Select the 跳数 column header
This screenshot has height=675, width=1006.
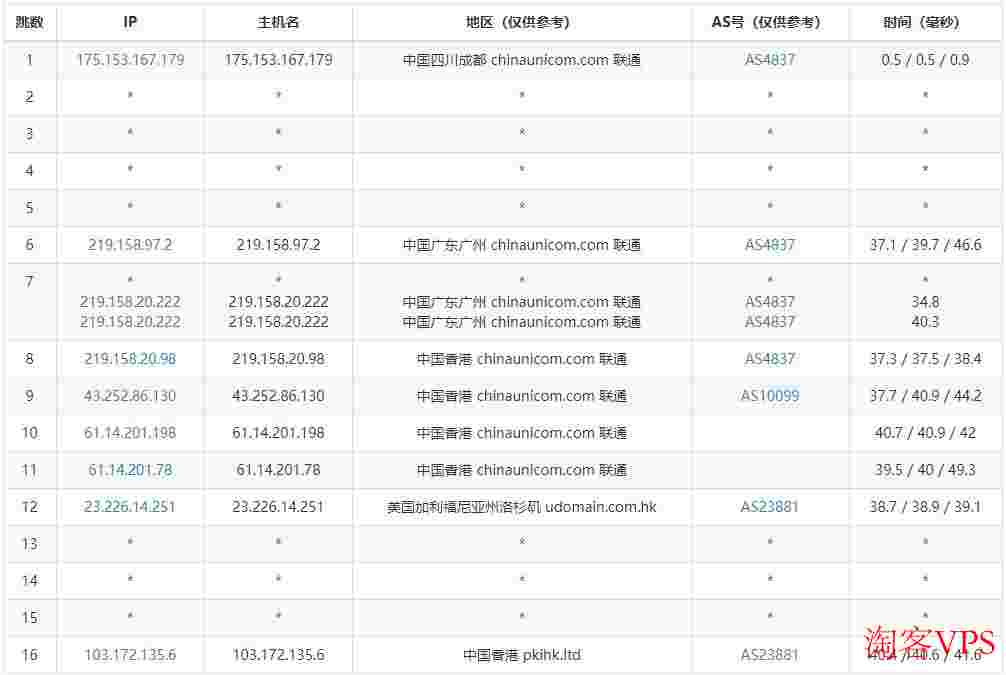tap(30, 22)
